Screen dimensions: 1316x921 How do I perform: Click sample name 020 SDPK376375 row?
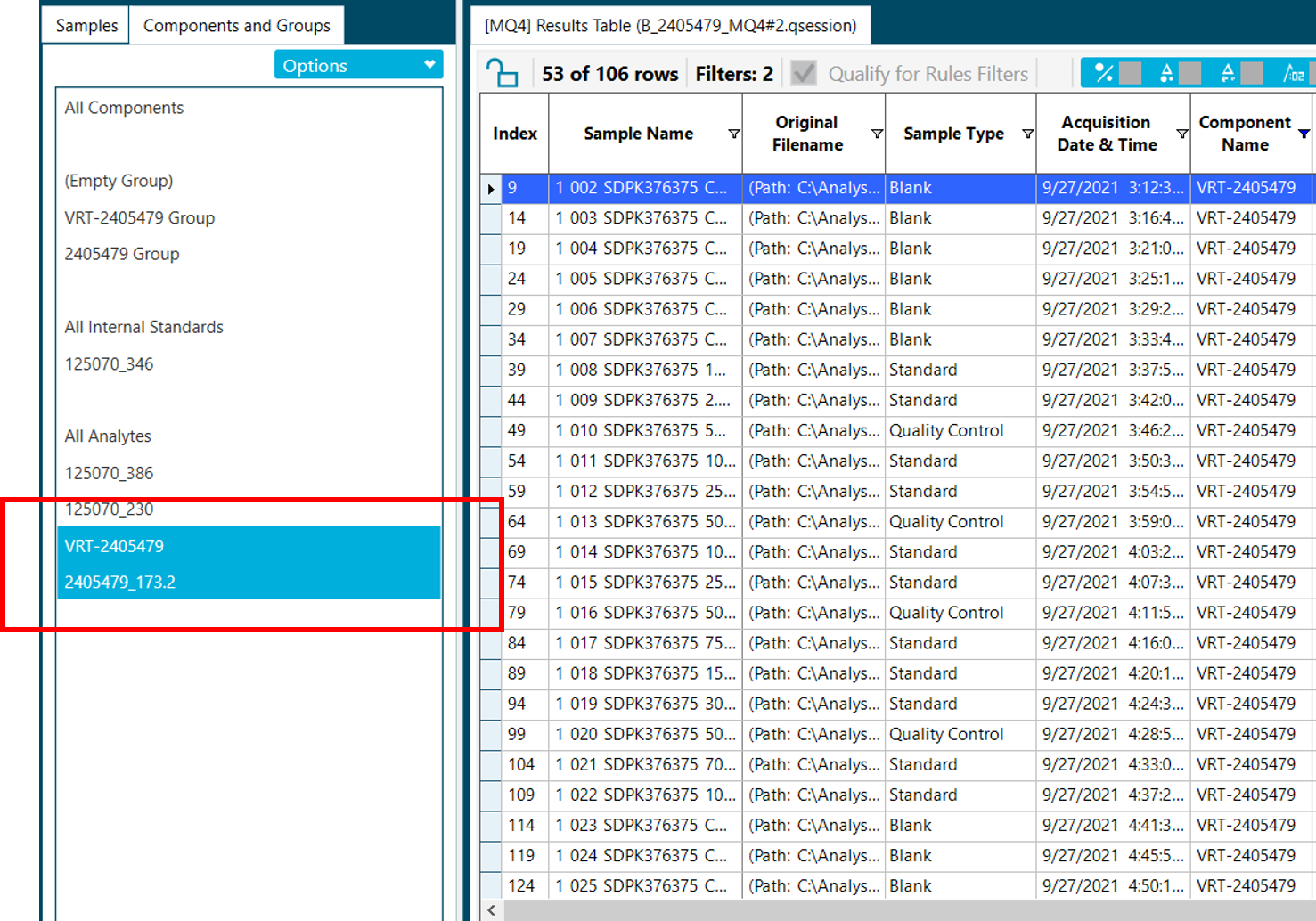click(x=645, y=734)
